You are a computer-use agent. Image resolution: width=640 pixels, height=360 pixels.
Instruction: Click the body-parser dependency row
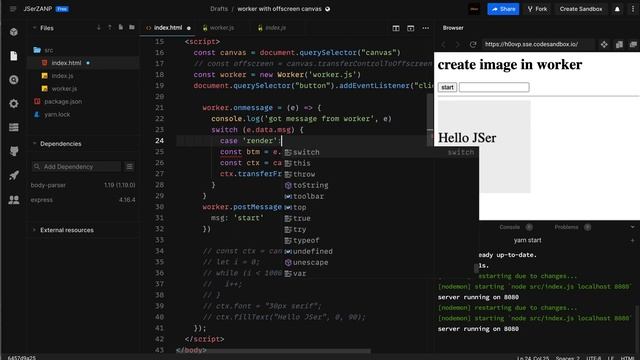[83, 185]
